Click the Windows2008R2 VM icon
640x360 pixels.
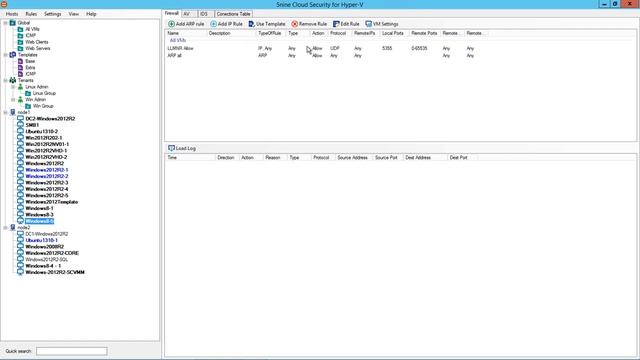[x=20, y=247]
